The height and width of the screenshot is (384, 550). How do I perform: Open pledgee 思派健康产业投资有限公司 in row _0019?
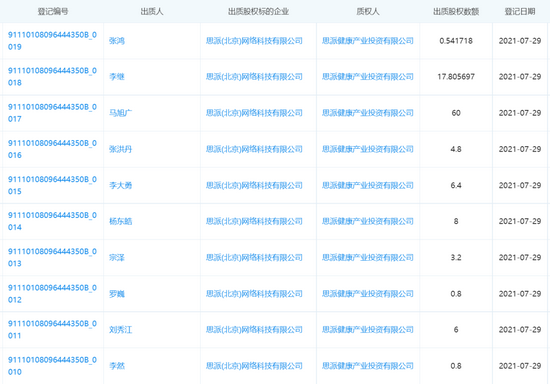click(x=368, y=41)
